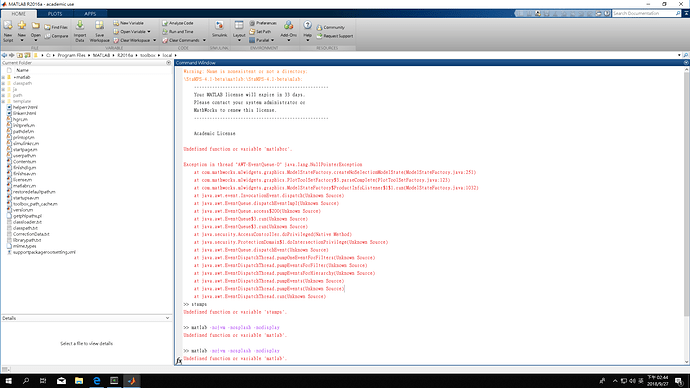Open the Clear Workspace dropdown arrow

click(x=154, y=40)
